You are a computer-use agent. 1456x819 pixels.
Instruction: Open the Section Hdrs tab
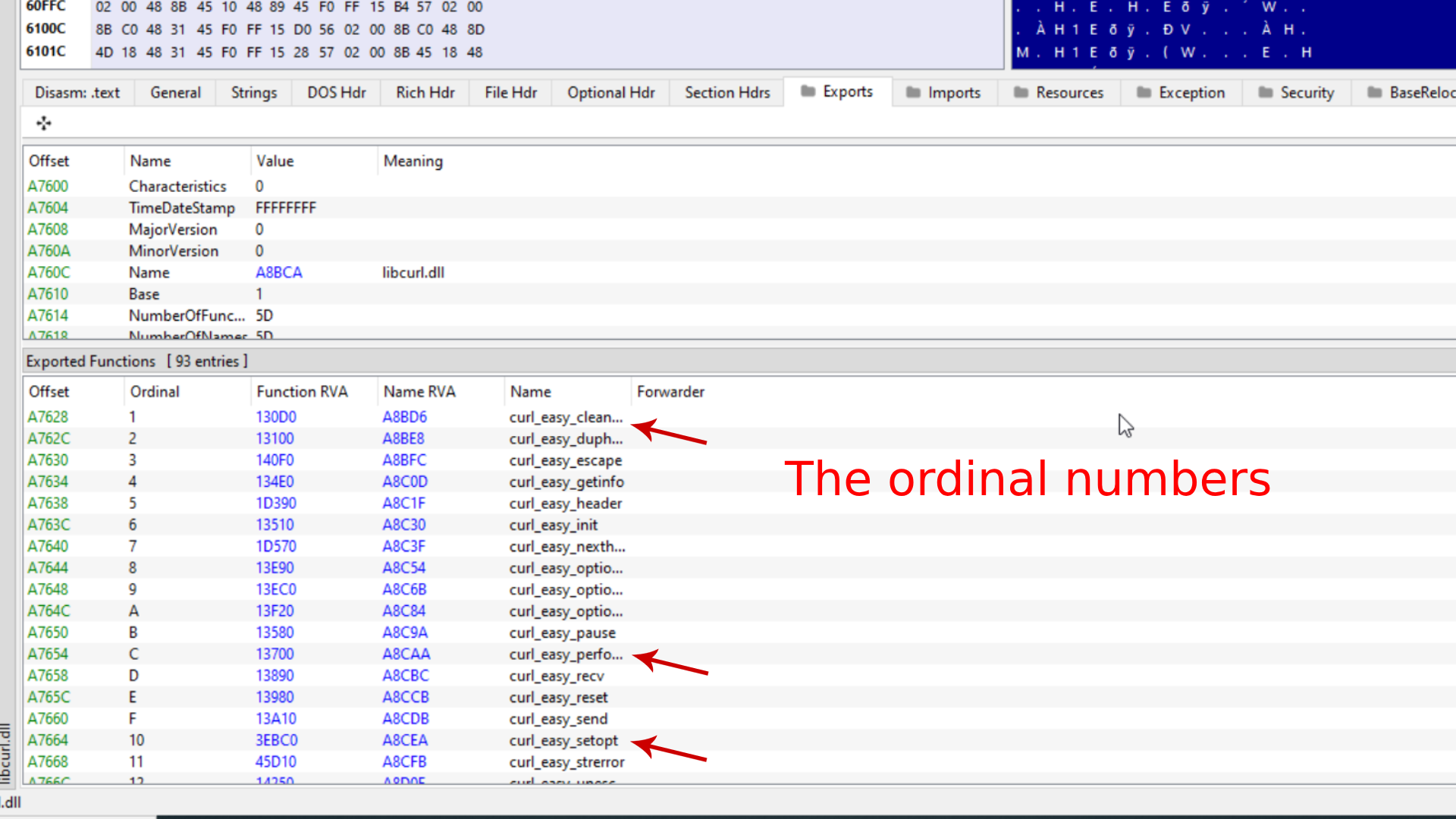(726, 93)
